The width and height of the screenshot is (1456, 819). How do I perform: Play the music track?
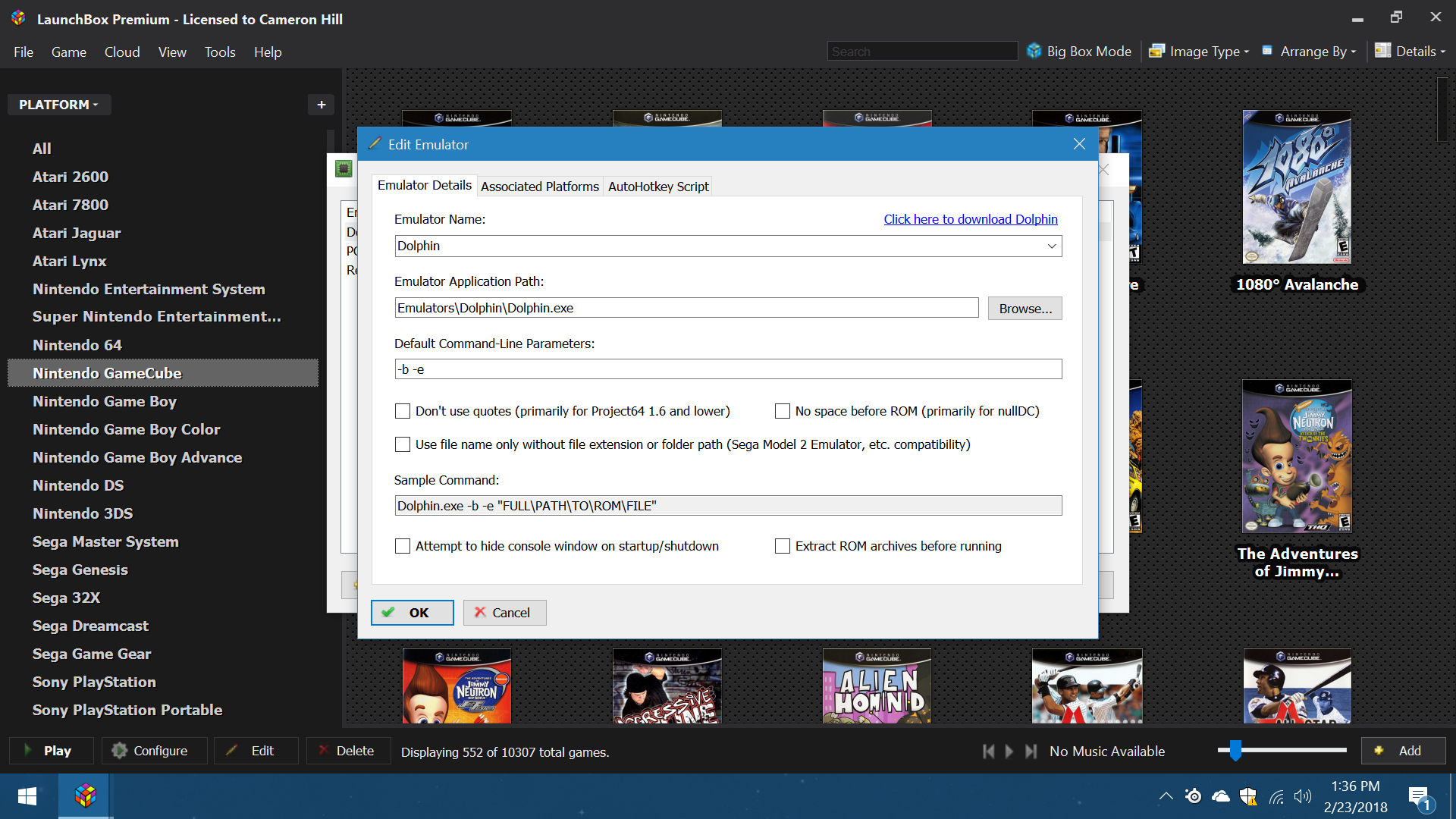pos(1009,752)
